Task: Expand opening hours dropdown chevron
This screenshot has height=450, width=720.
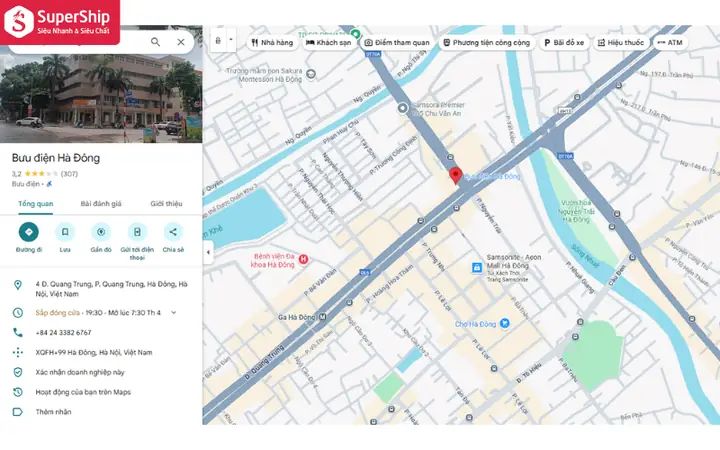Action: tap(174, 313)
